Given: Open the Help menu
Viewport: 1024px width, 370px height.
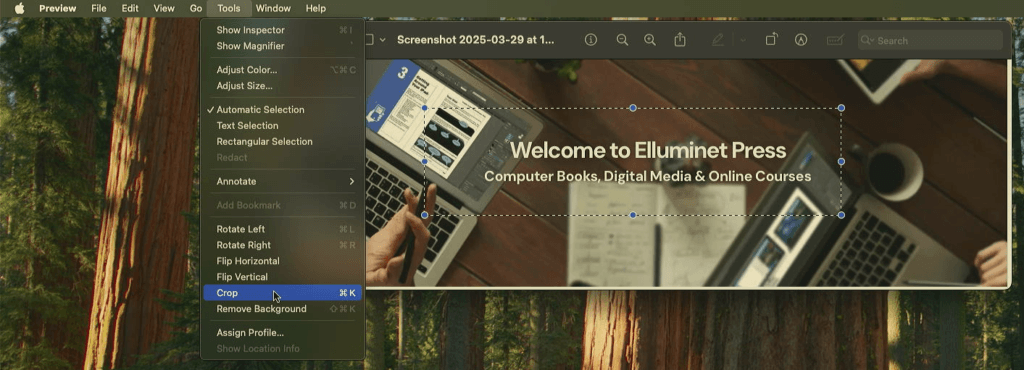Looking at the screenshot, I should (315, 8).
